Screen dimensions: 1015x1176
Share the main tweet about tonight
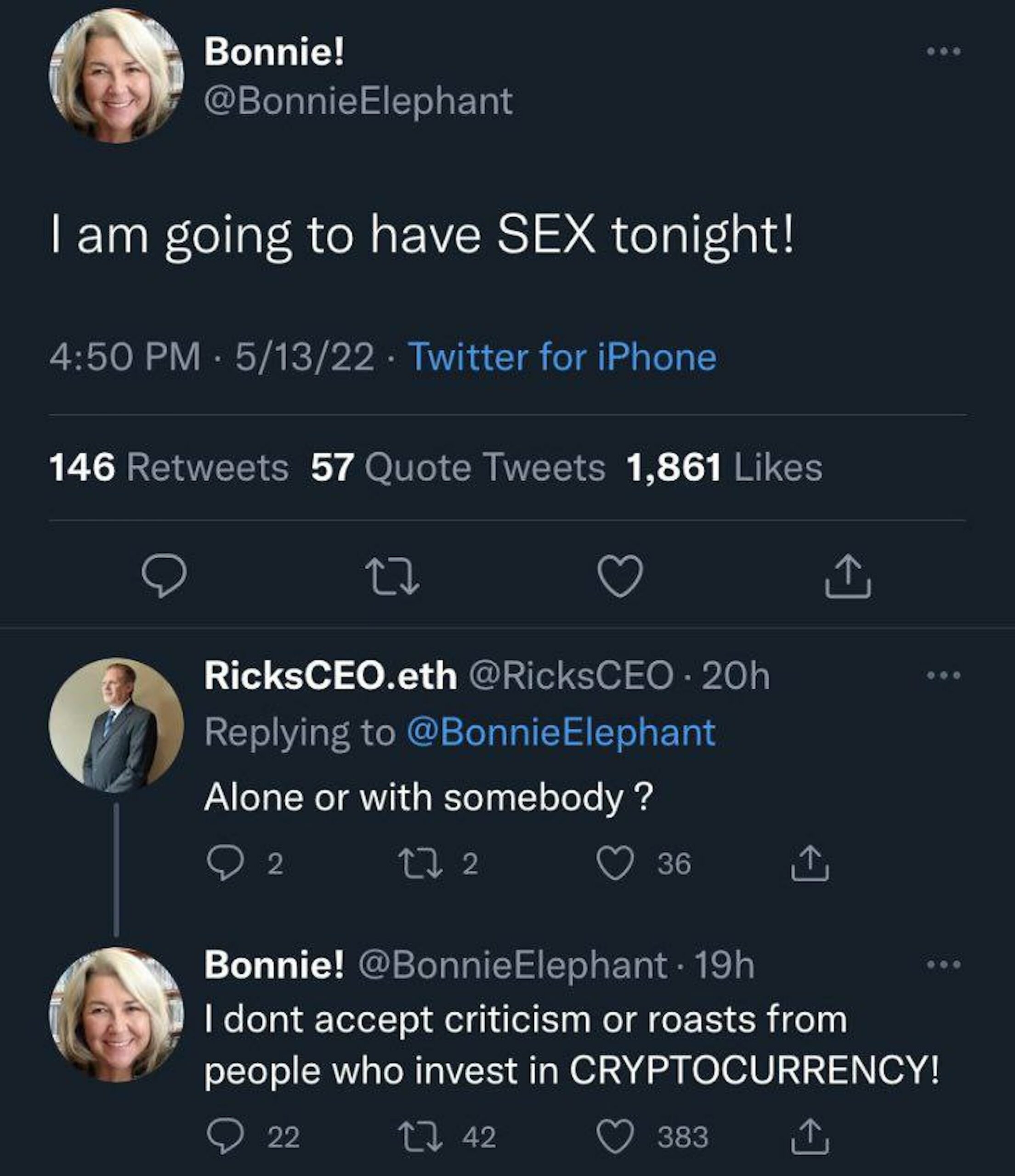[x=848, y=577]
